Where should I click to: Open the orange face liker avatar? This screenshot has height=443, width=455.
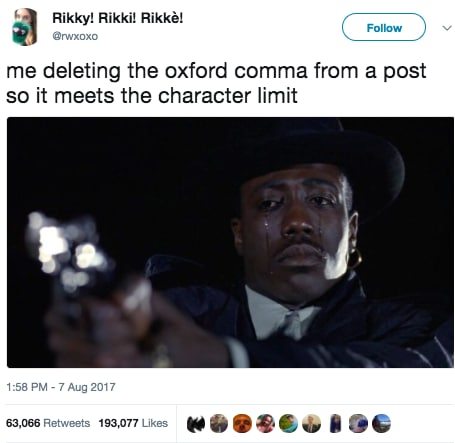[242, 424]
